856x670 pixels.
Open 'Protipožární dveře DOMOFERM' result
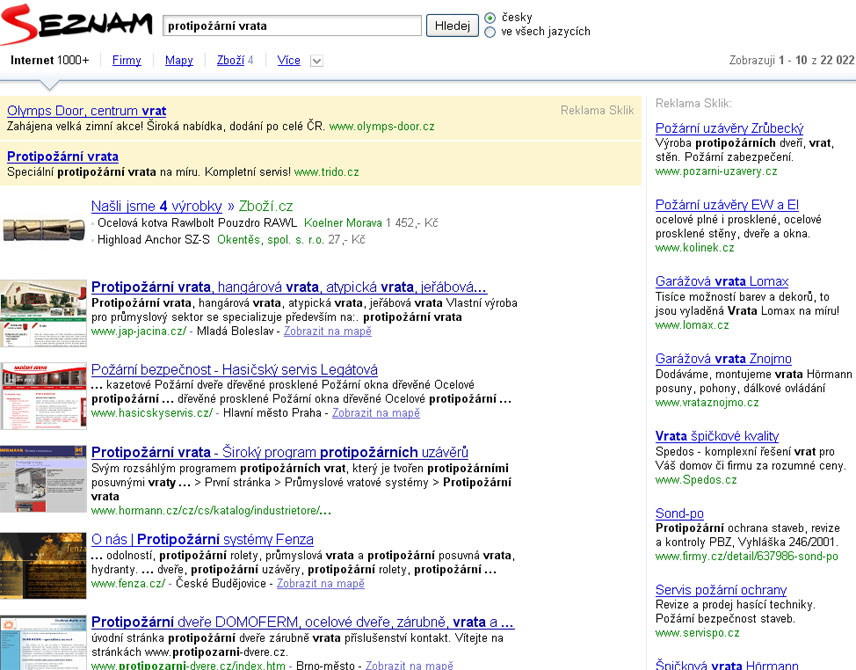[302, 622]
